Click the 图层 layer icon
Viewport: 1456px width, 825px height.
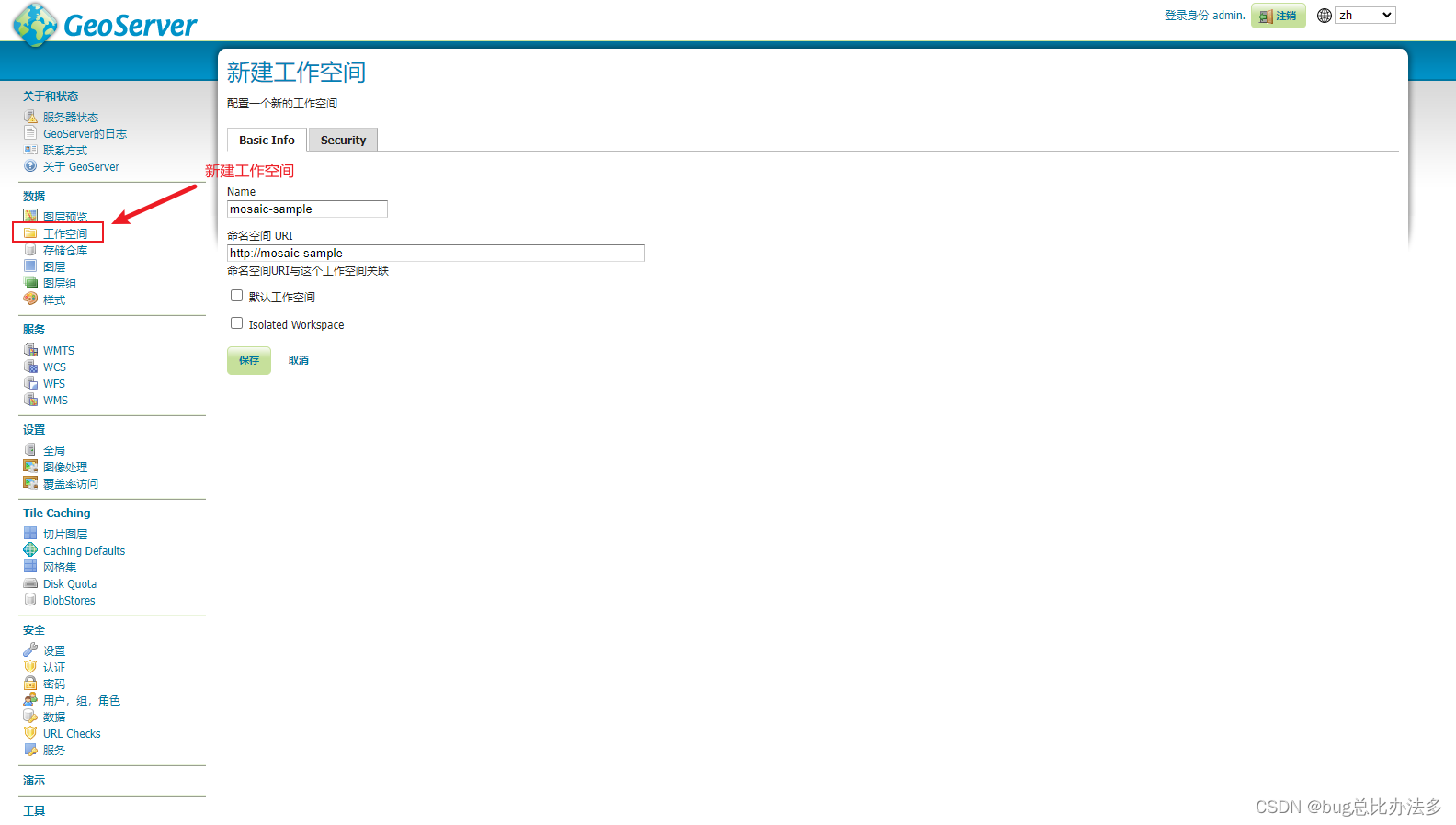[x=30, y=266]
